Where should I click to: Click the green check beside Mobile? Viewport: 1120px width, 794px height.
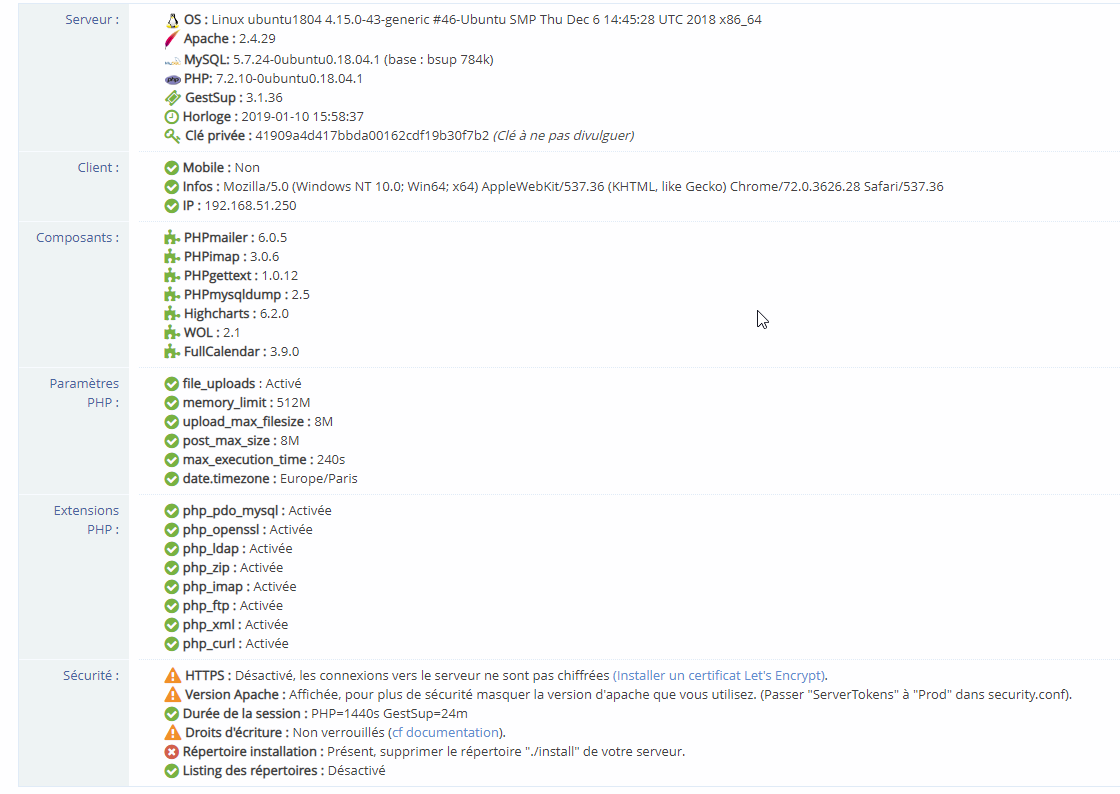(170, 167)
